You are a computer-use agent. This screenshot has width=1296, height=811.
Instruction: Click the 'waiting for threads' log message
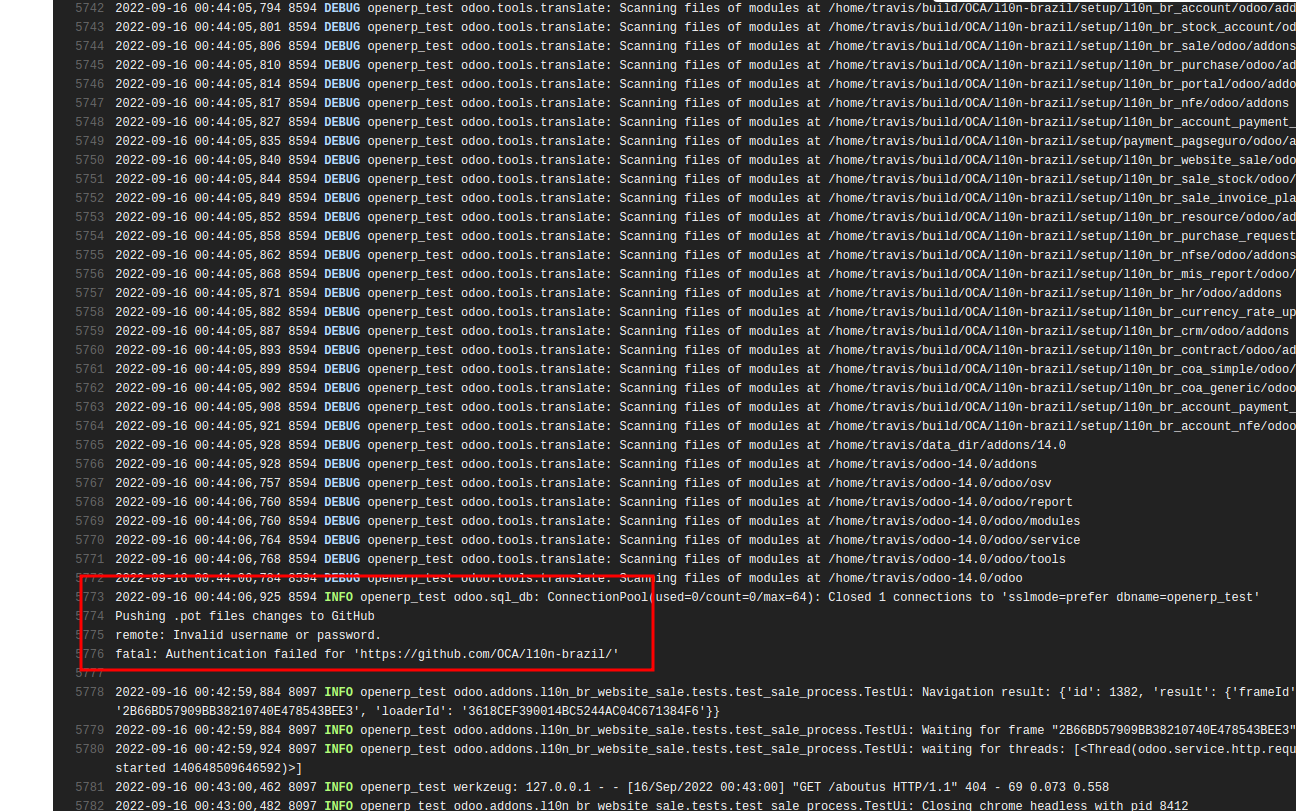click(x=1109, y=749)
